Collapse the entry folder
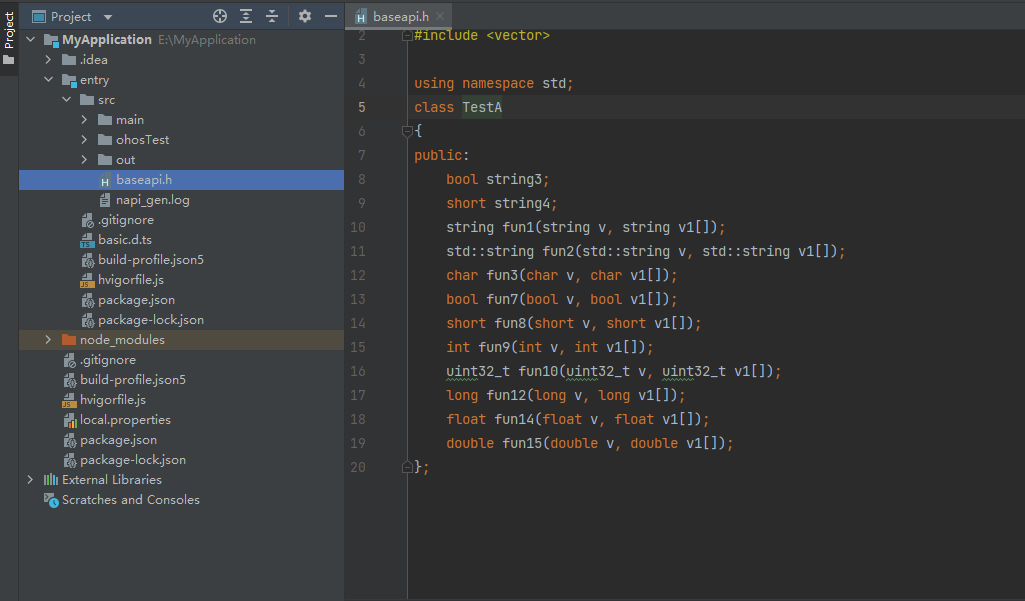This screenshot has width=1025, height=601. coord(48,80)
